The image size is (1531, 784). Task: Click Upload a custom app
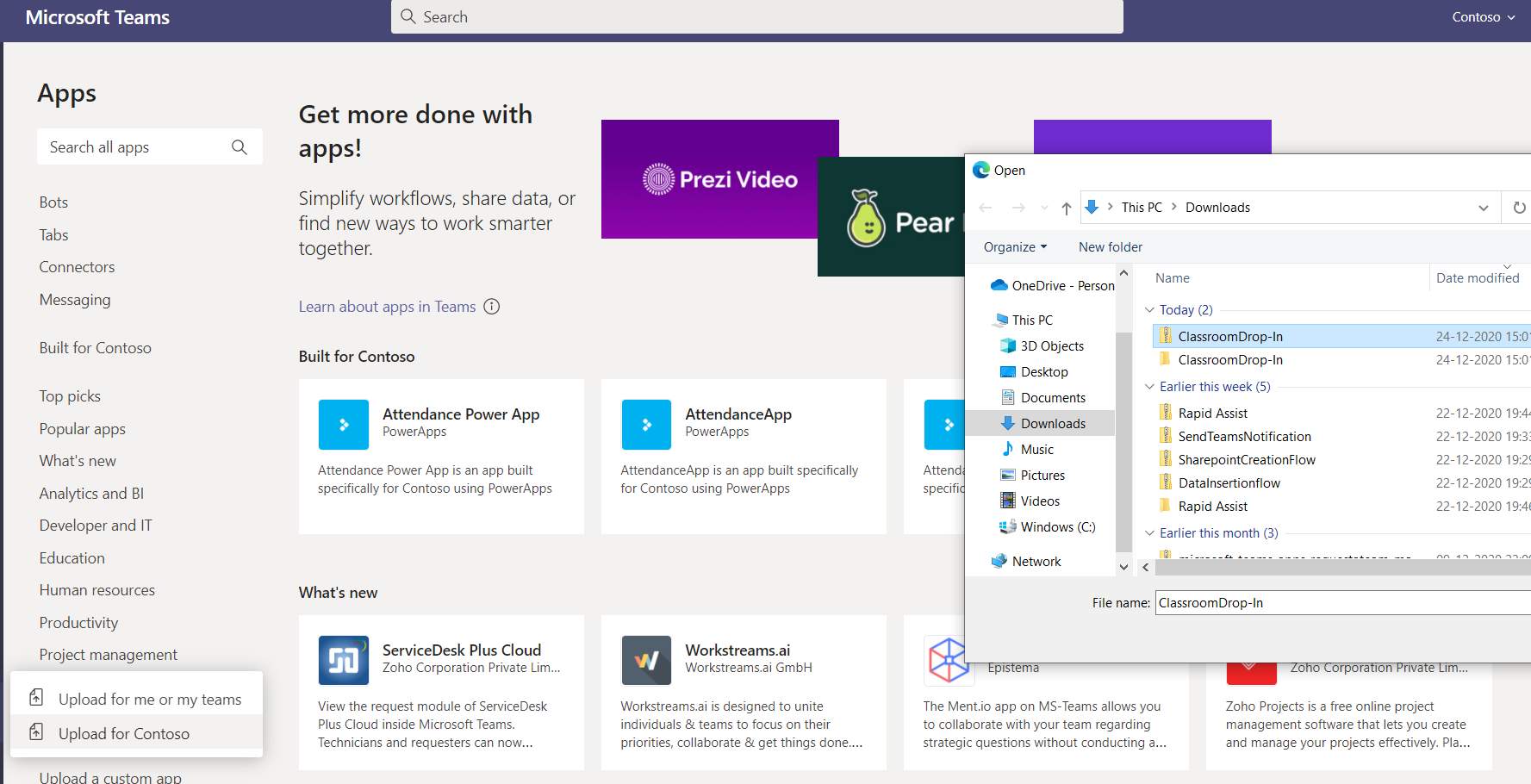(110, 777)
